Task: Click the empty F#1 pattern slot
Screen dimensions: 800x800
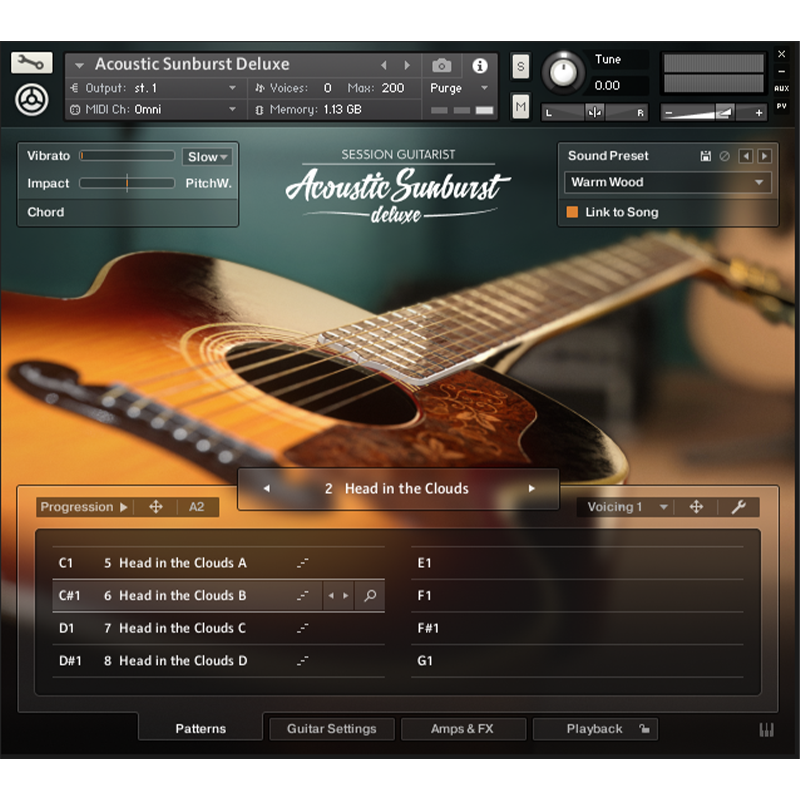Action: [x=577, y=628]
